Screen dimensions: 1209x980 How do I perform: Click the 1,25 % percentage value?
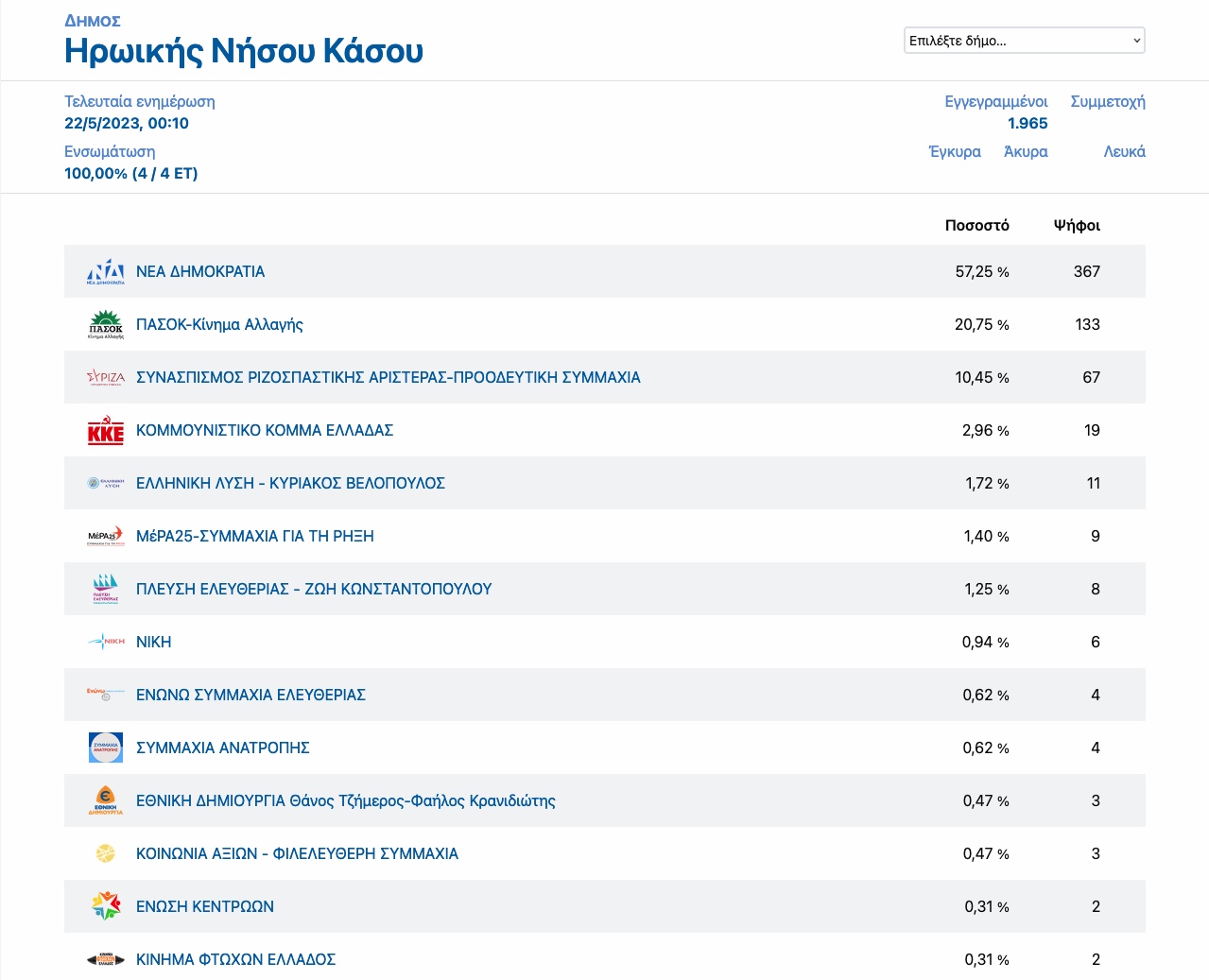987,589
